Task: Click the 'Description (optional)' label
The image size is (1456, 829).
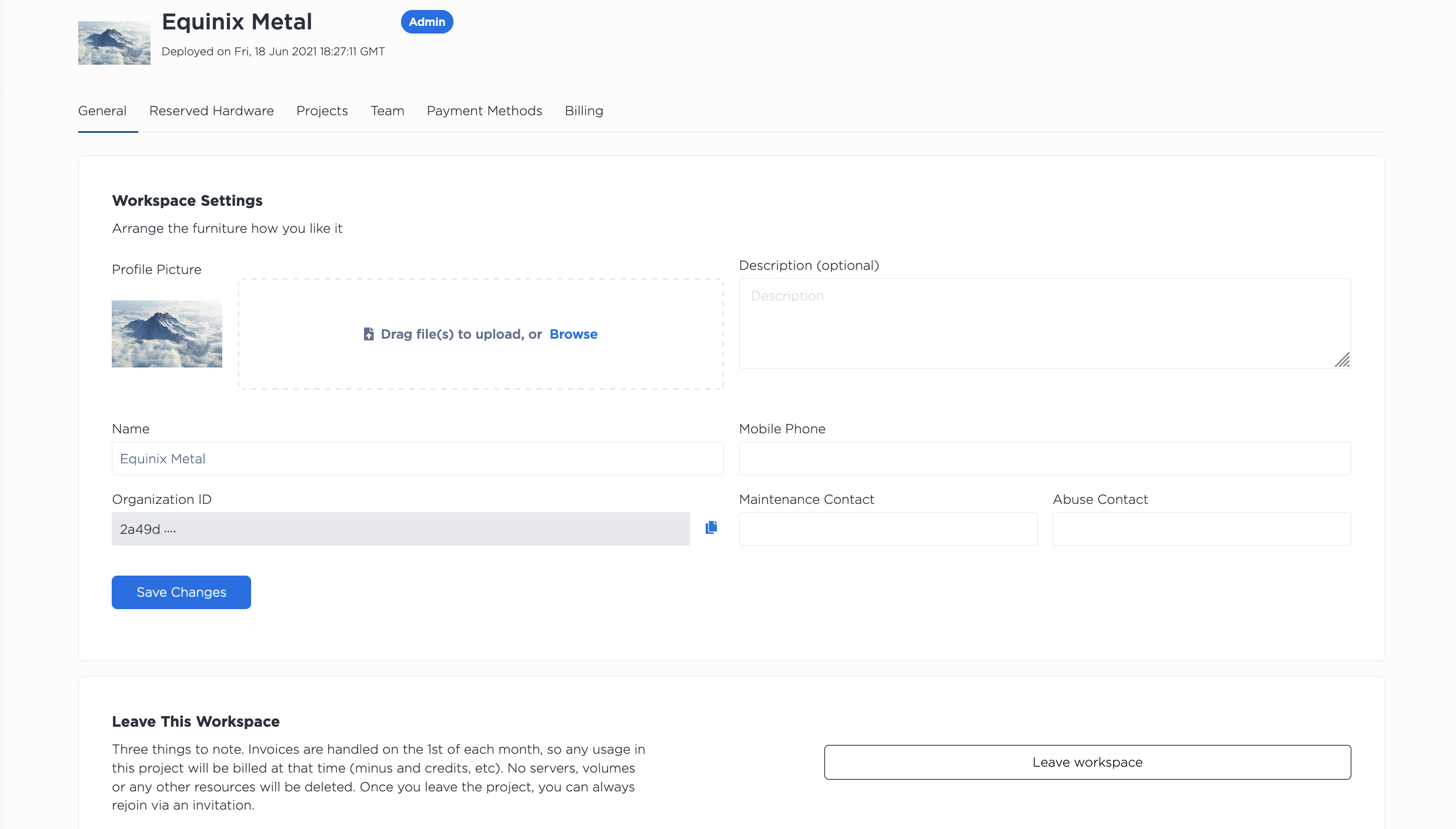Action: click(809, 265)
